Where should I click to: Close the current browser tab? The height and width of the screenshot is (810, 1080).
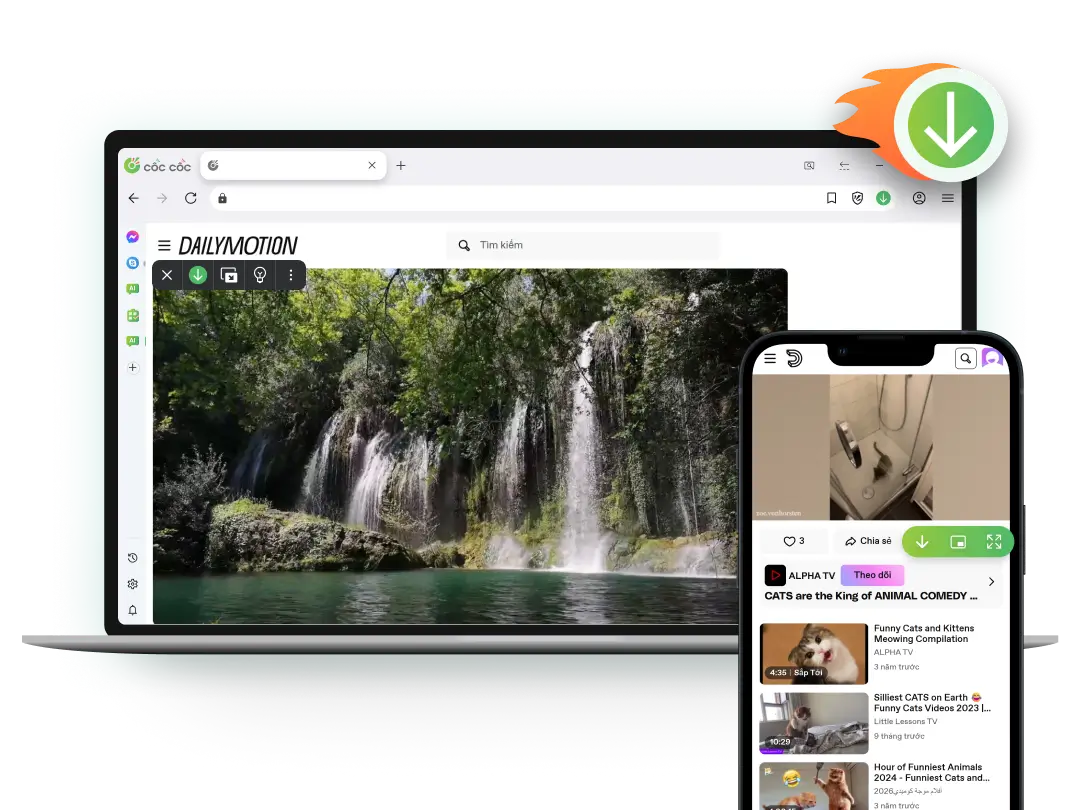[x=371, y=165]
